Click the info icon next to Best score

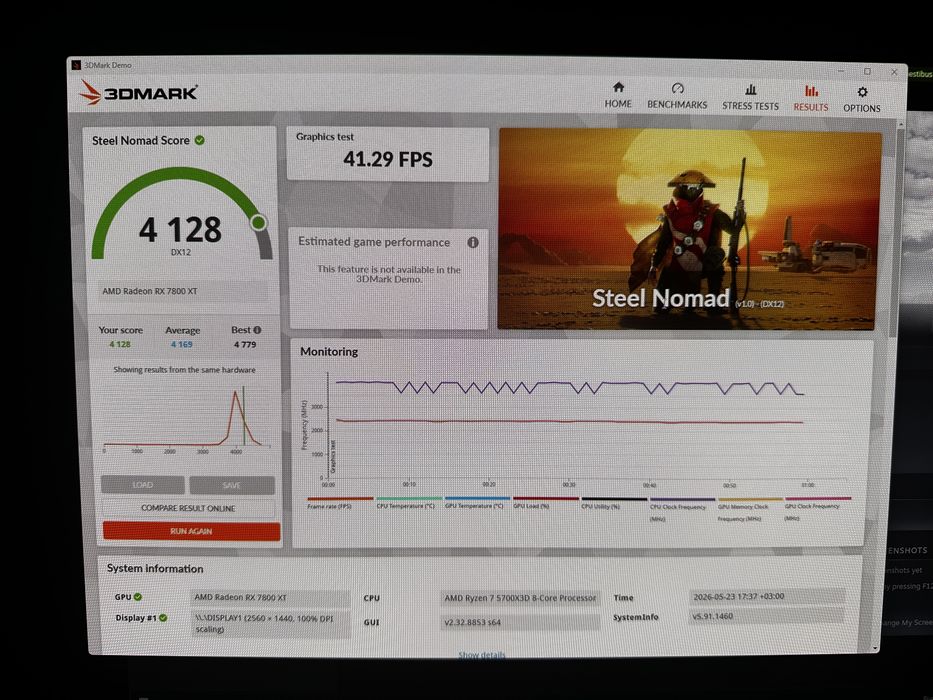[x=257, y=330]
